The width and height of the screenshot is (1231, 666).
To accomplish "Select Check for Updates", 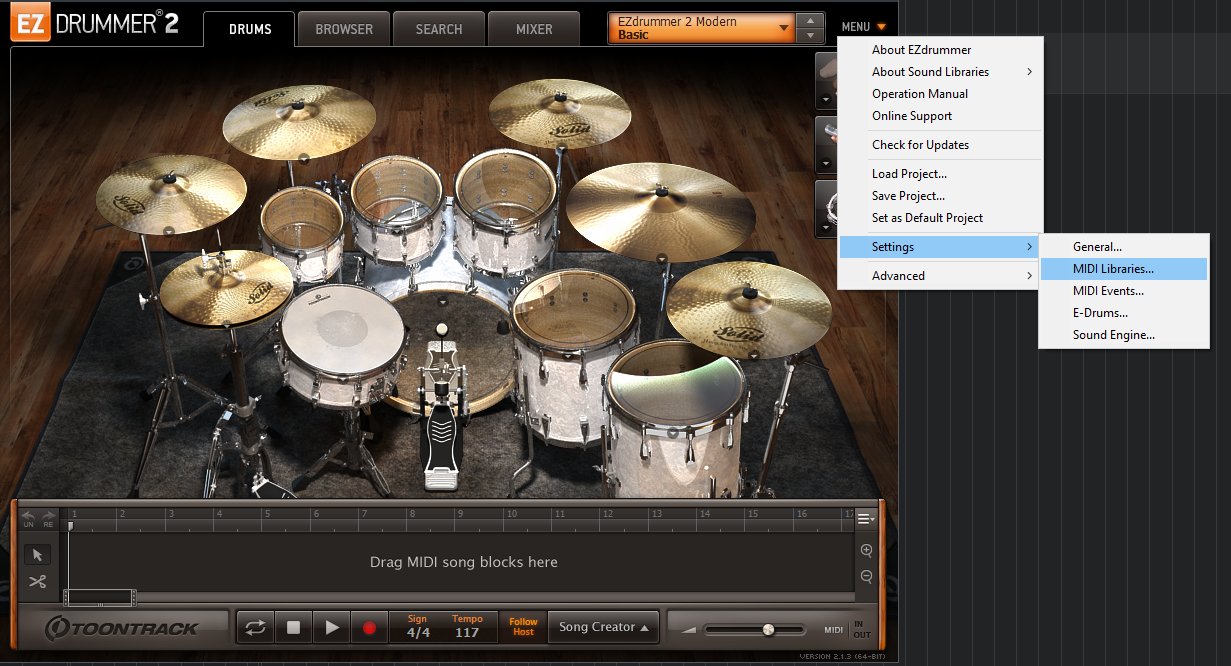I will click(939, 145).
